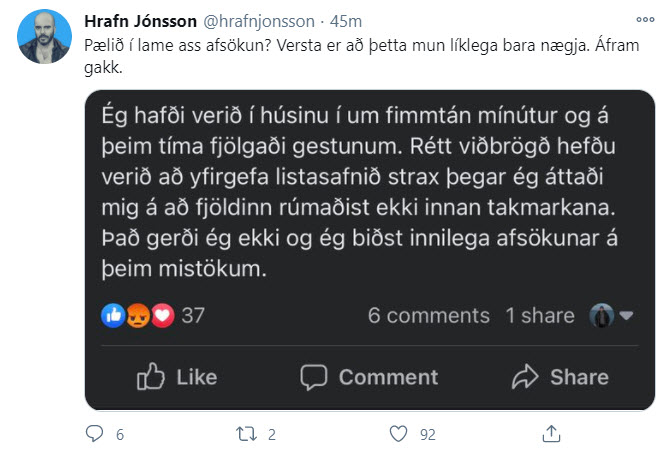Image resolution: width=671 pixels, height=453 pixels.
Task: Click the Facebook Like button
Action: (177, 377)
